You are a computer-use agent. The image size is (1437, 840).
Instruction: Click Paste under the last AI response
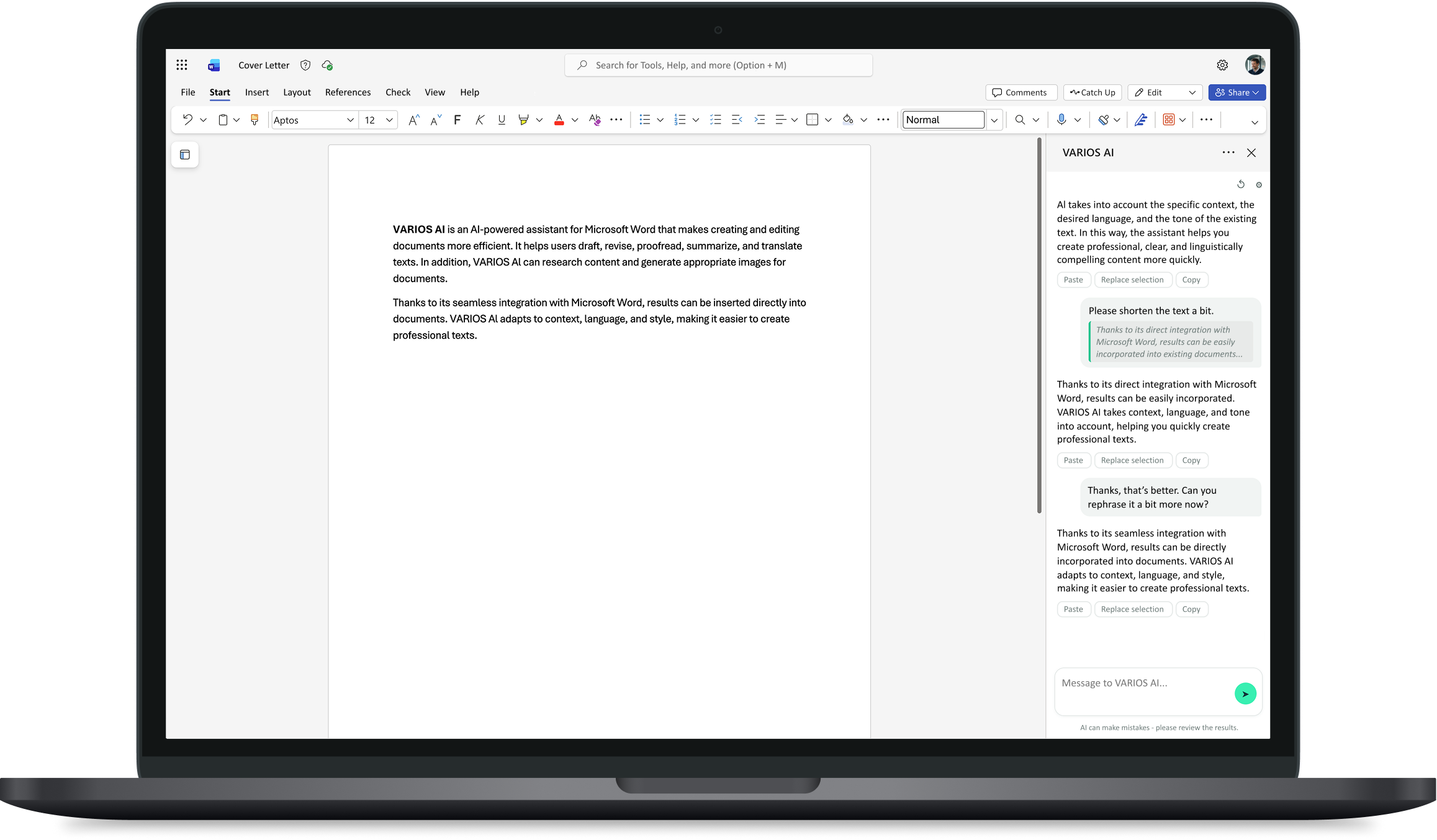pyautogui.click(x=1073, y=609)
